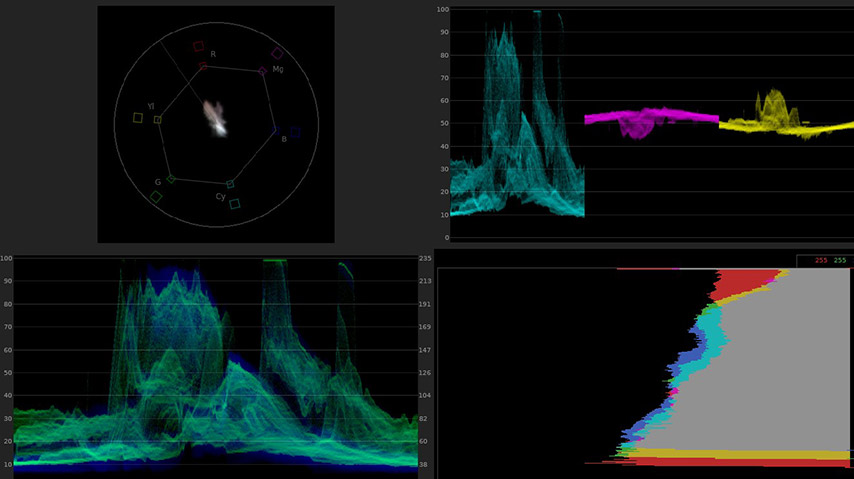Click the green-blue RGB overlay waveform trace
This screenshot has height=479, width=854.
[x=215, y=365]
